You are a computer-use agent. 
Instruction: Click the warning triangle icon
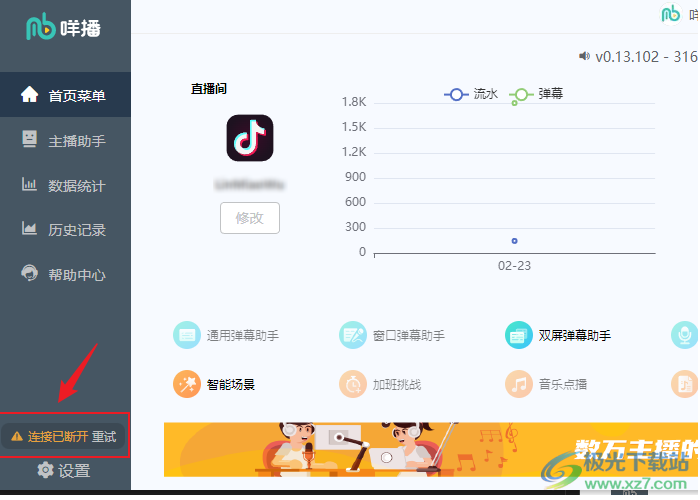click(17, 436)
